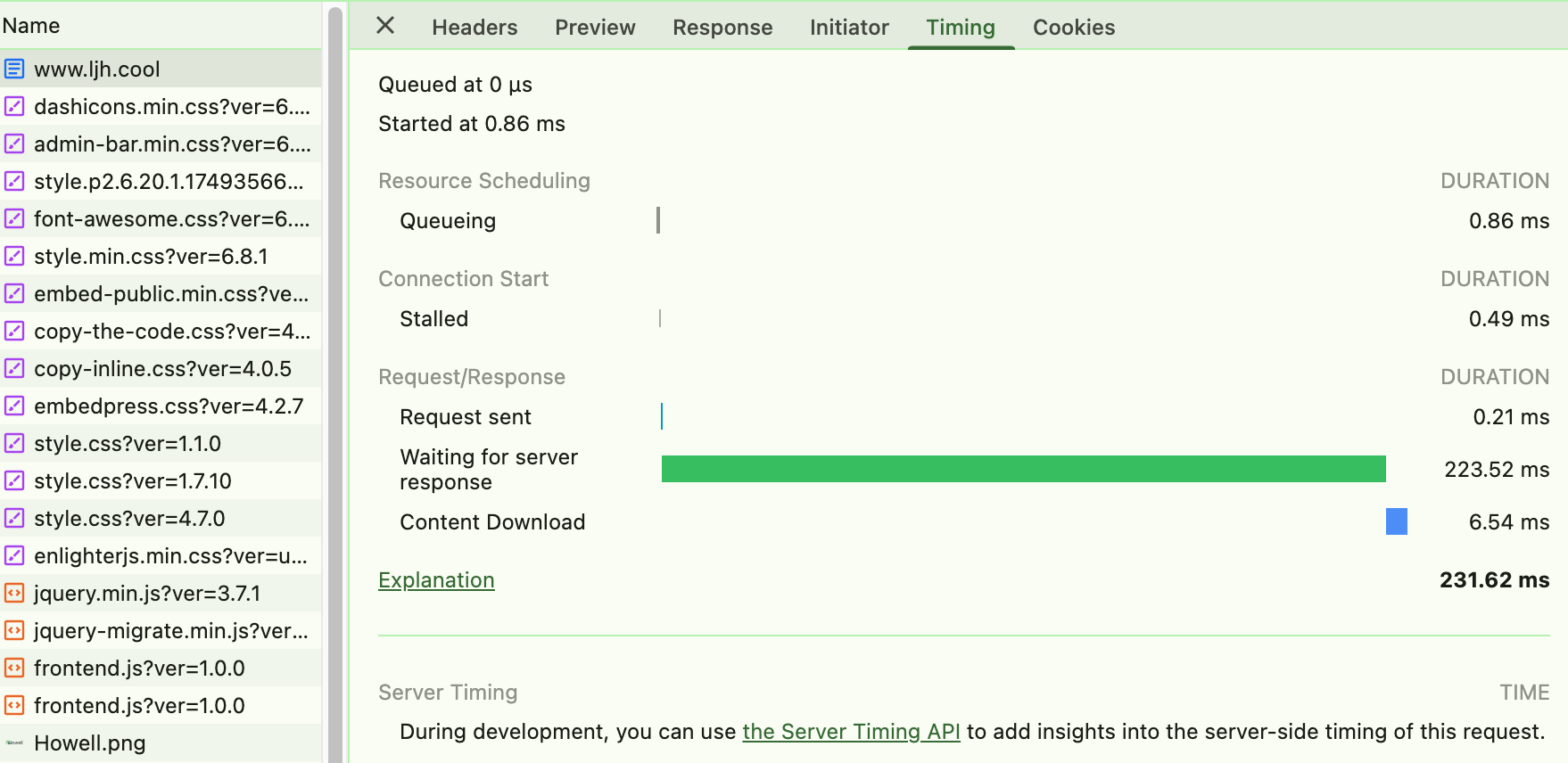Open the Cookies tab
Screen dimensions: 1568x763
(x=1074, y=28)
